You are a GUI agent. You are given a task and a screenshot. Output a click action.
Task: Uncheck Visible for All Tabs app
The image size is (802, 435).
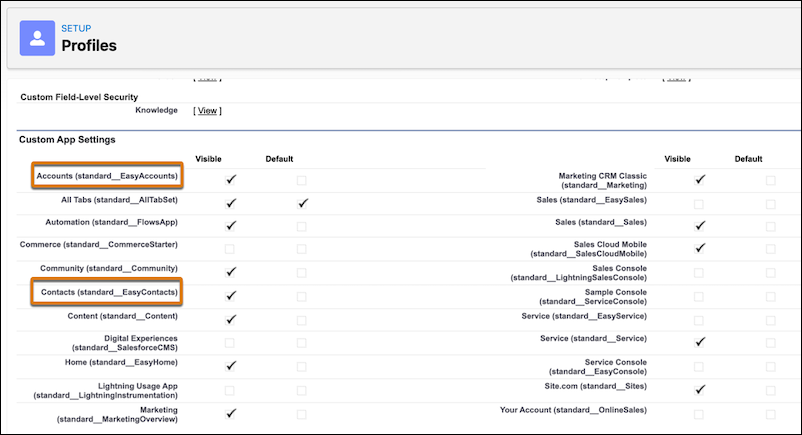tap(231, 203)
